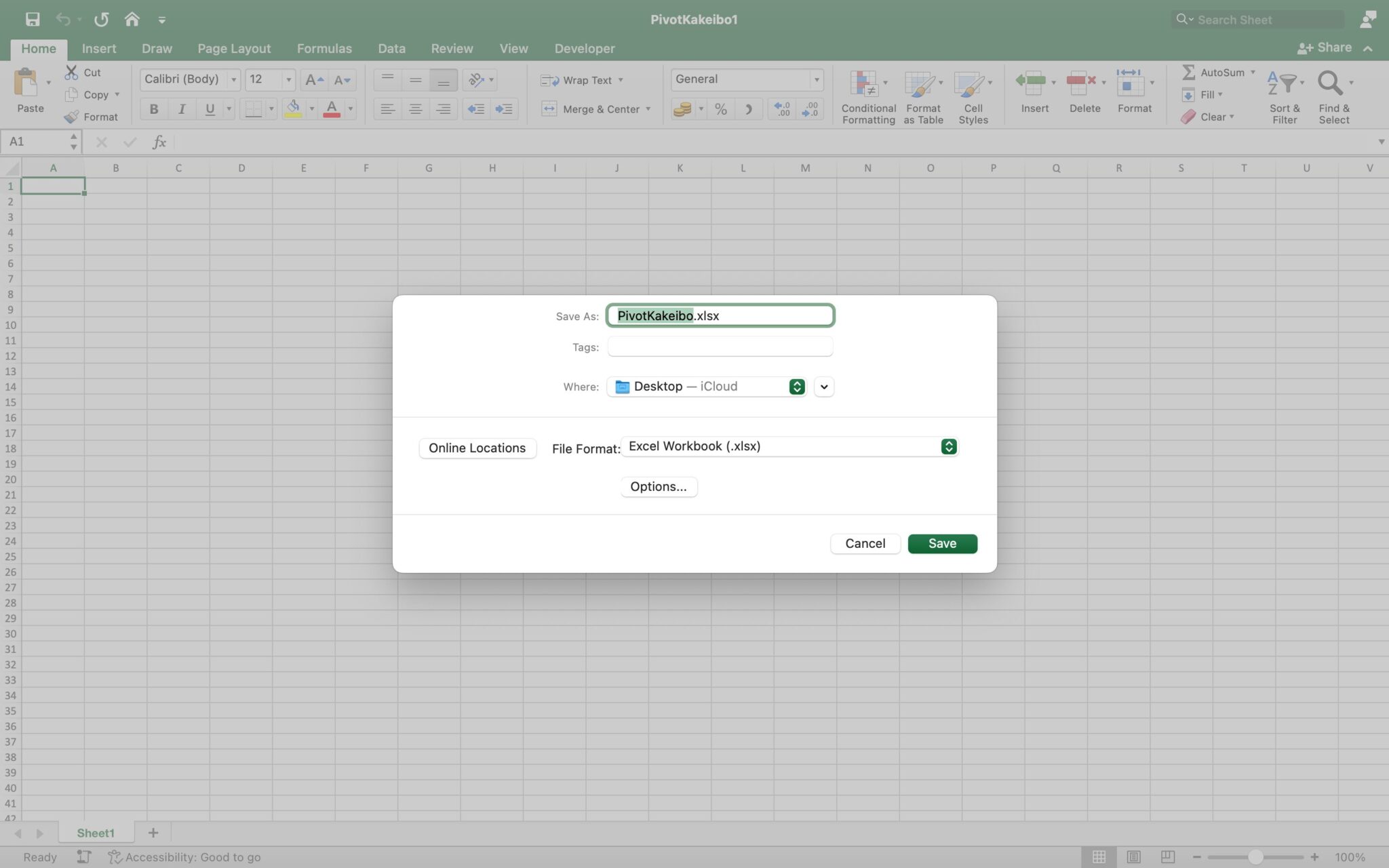Open the Where location dropdown
This screenshot has height=868, width=1389.
point(796,387)
